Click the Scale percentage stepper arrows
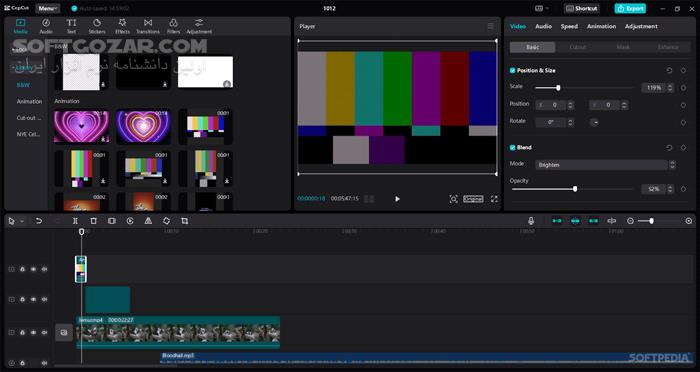Image resolution: width=700 pixels, height=372 pixels. pos(670,88)
